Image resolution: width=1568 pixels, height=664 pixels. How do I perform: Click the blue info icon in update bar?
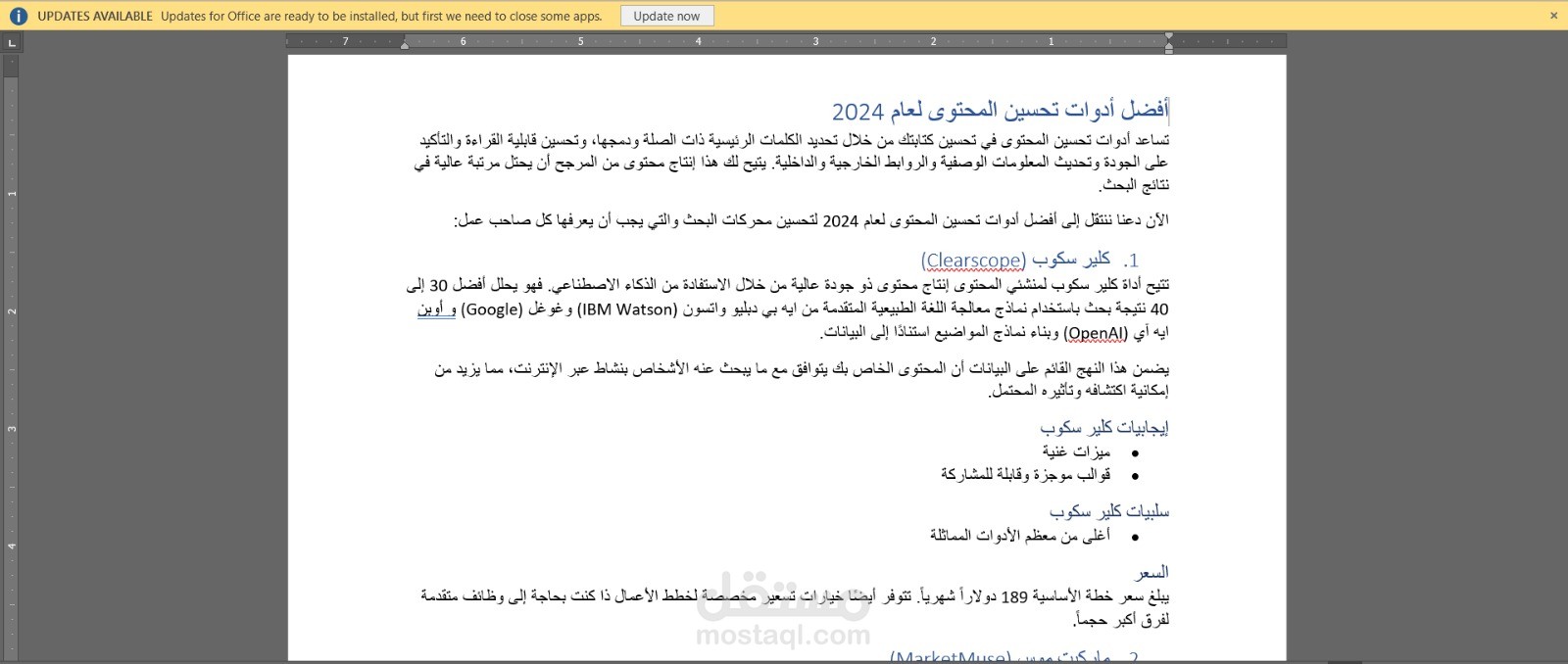click(19, 16)
